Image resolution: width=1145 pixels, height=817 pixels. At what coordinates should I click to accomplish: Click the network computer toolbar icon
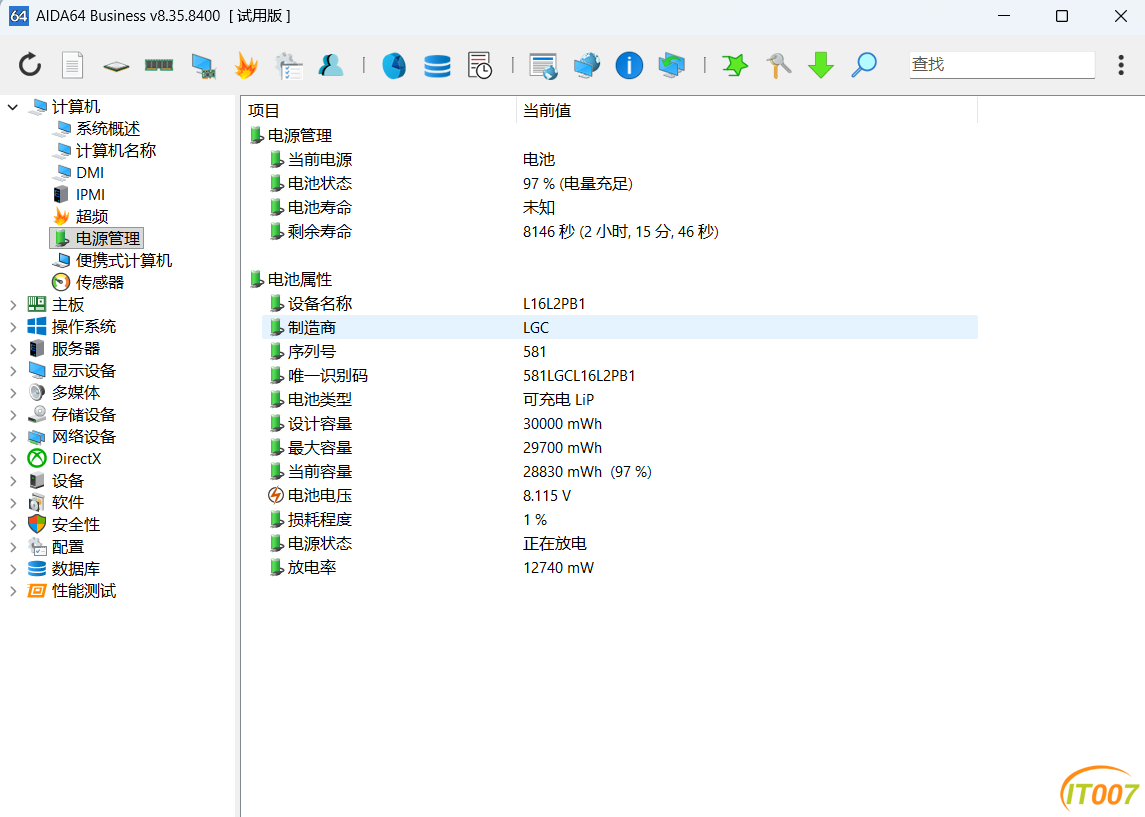(x=203, y=66)
